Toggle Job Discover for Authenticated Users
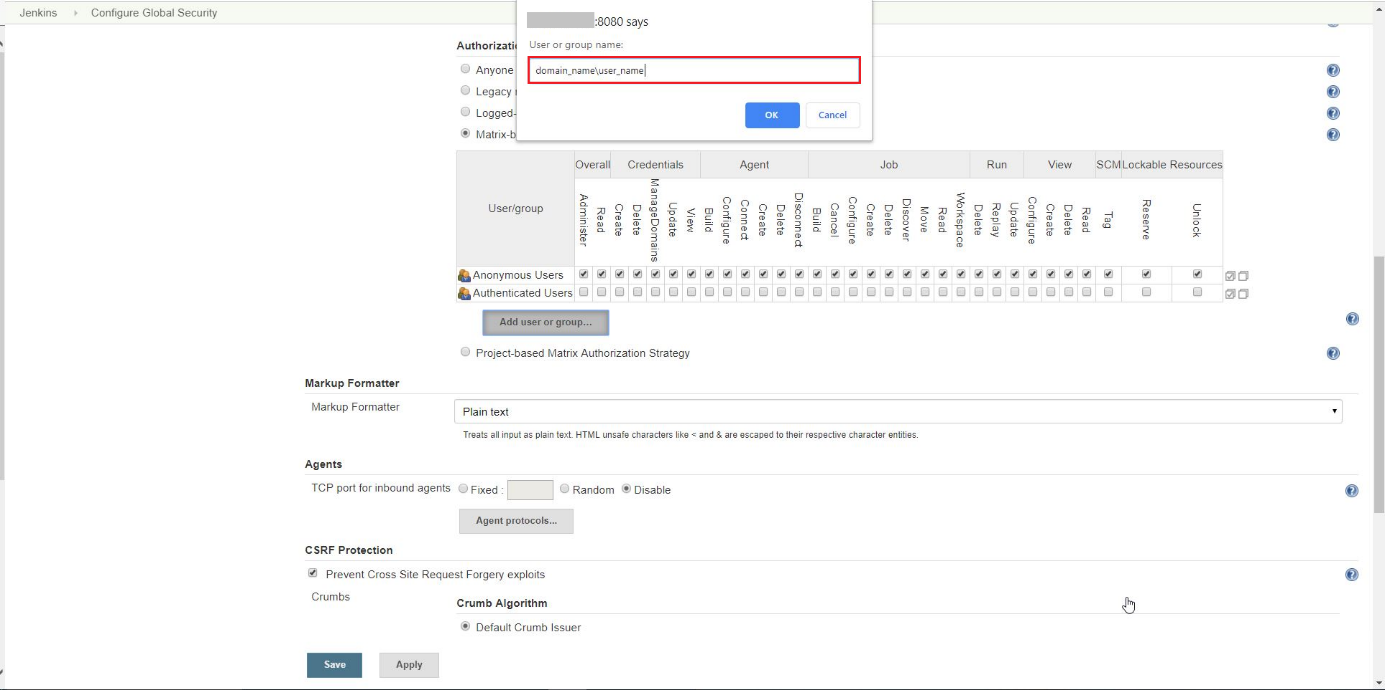 tap(907, 292)
